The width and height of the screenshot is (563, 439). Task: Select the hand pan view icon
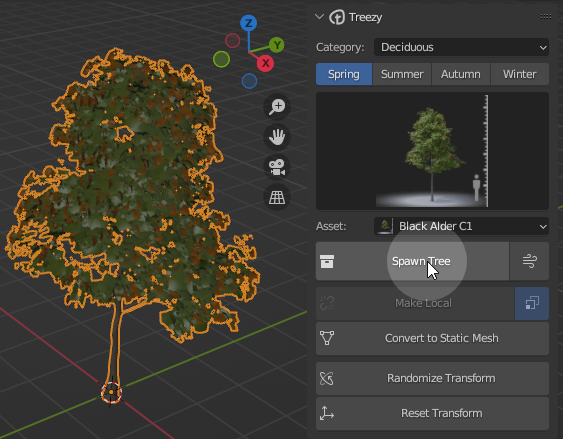277,137
